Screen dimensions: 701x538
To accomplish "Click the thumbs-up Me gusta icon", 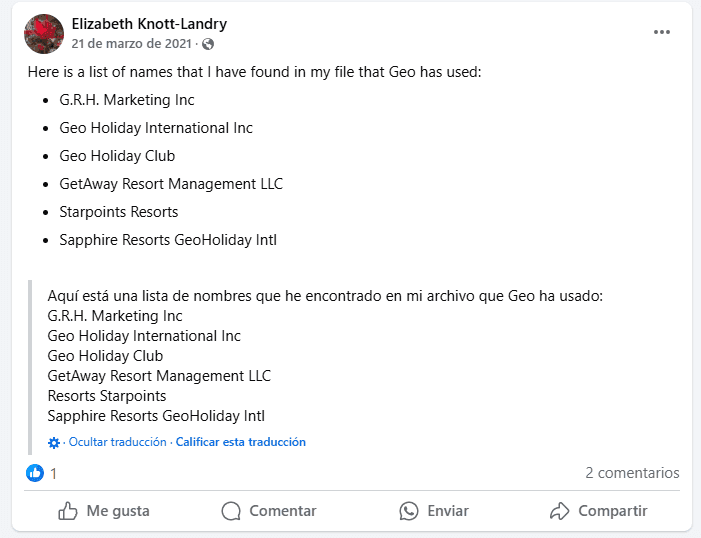I will point(68,511).
